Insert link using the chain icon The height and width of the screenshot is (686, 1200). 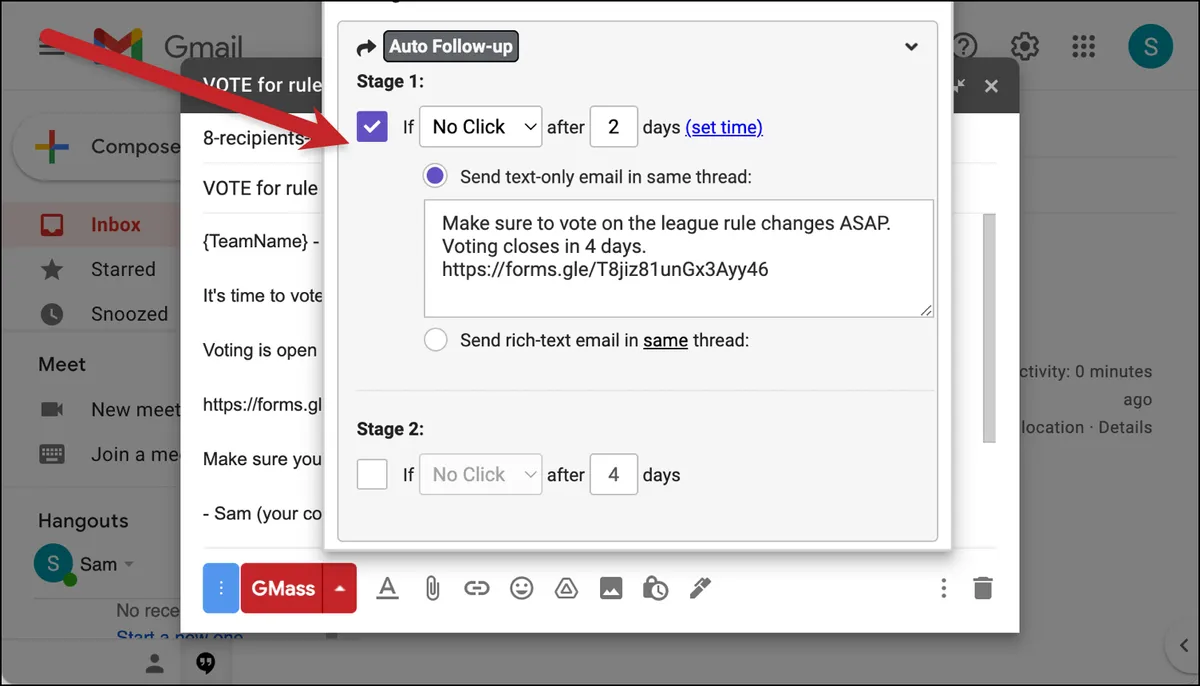(477, 588)
